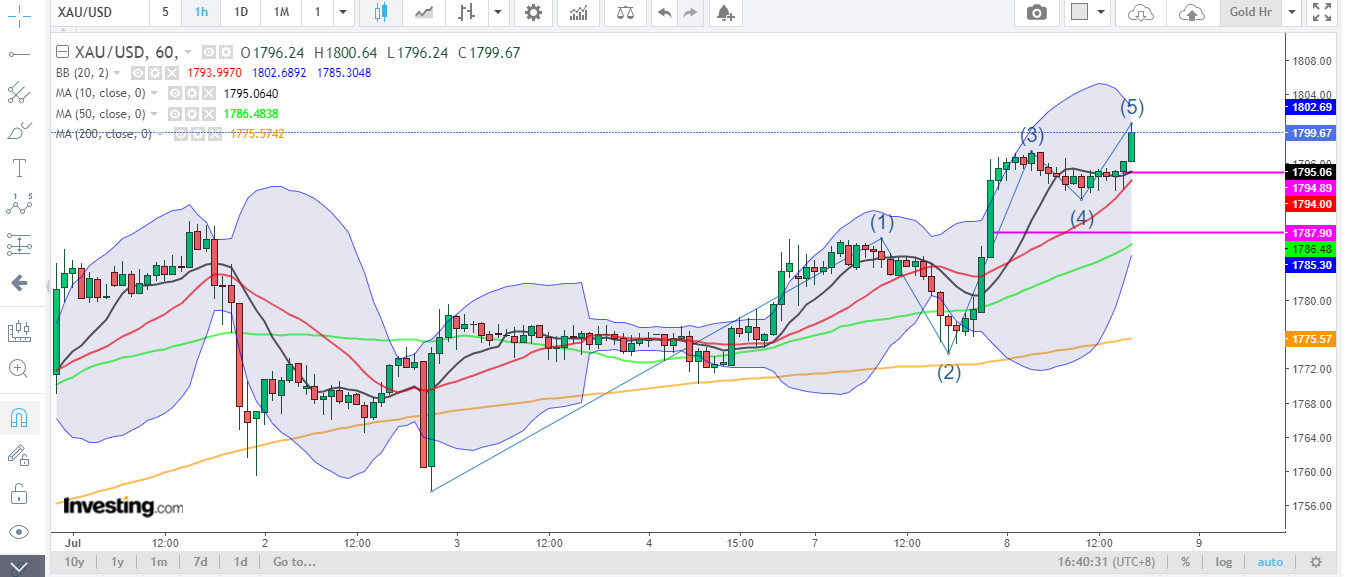Click the compare symbols scales icon

point(626,13)
